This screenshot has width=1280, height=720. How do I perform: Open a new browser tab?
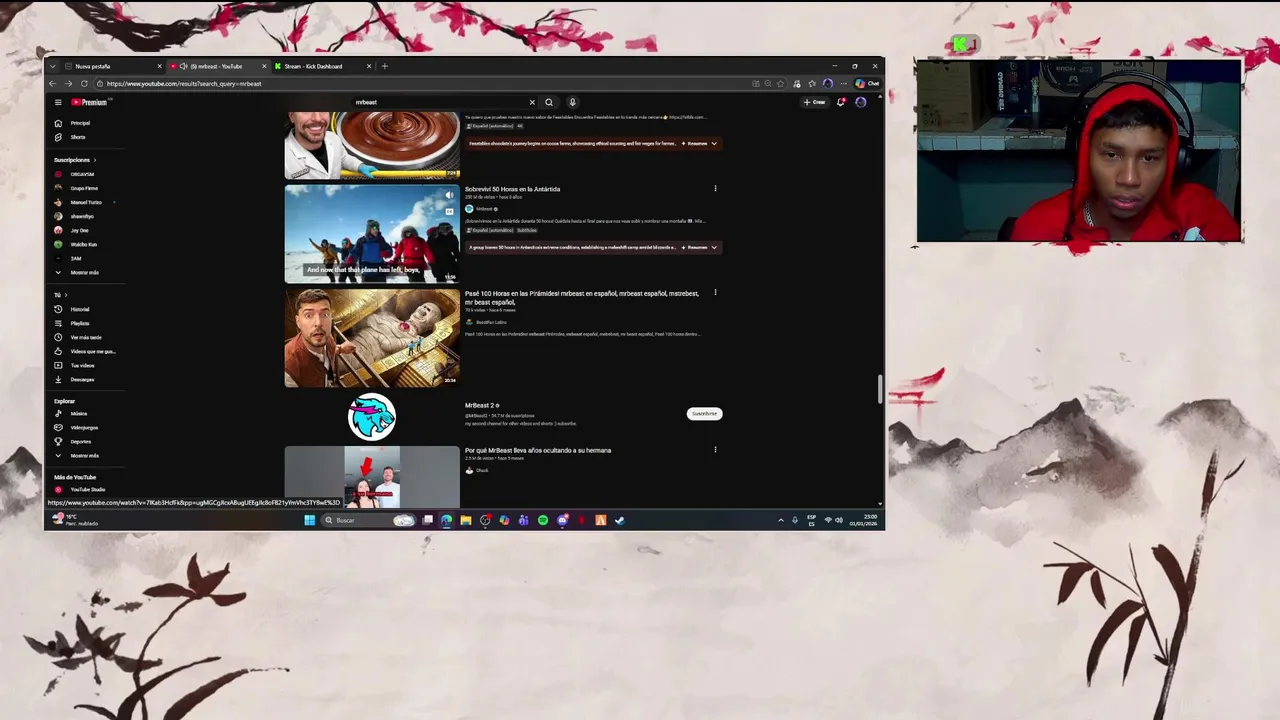(x=385, y=66)
